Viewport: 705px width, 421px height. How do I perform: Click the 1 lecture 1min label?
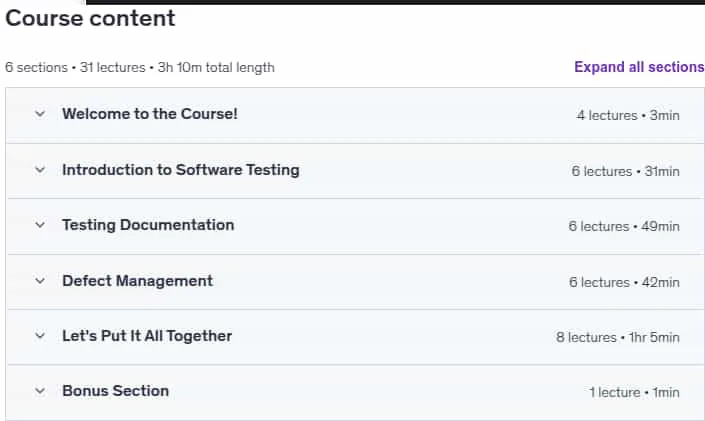(634, 392)
